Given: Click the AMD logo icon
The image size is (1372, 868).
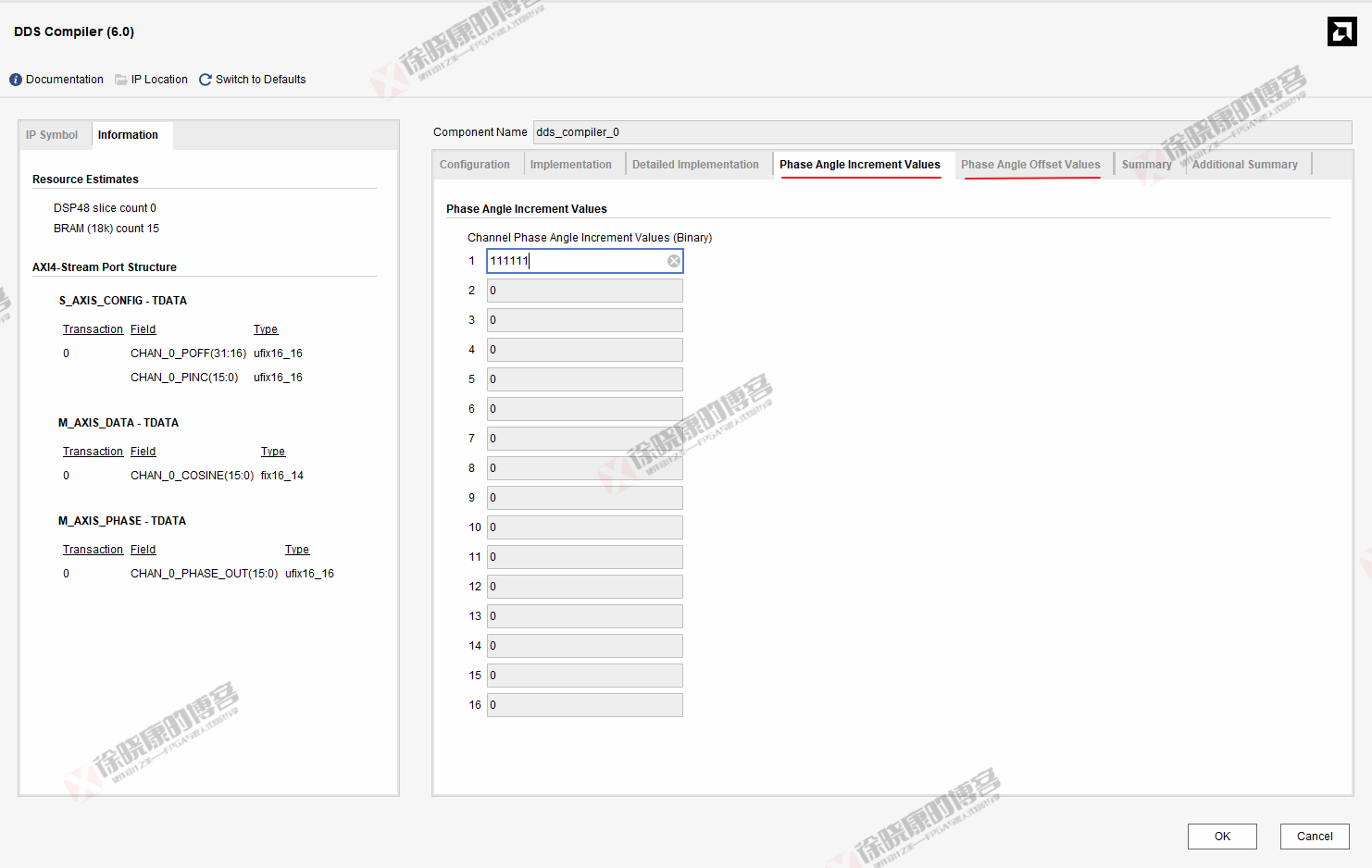Looking at the screenshot, I should (1341, 31).
